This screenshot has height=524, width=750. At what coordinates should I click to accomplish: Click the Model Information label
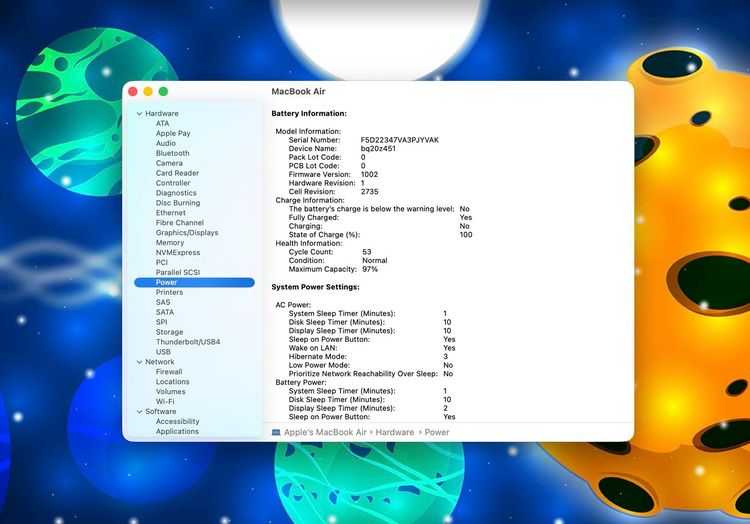(x=308, y=131)
